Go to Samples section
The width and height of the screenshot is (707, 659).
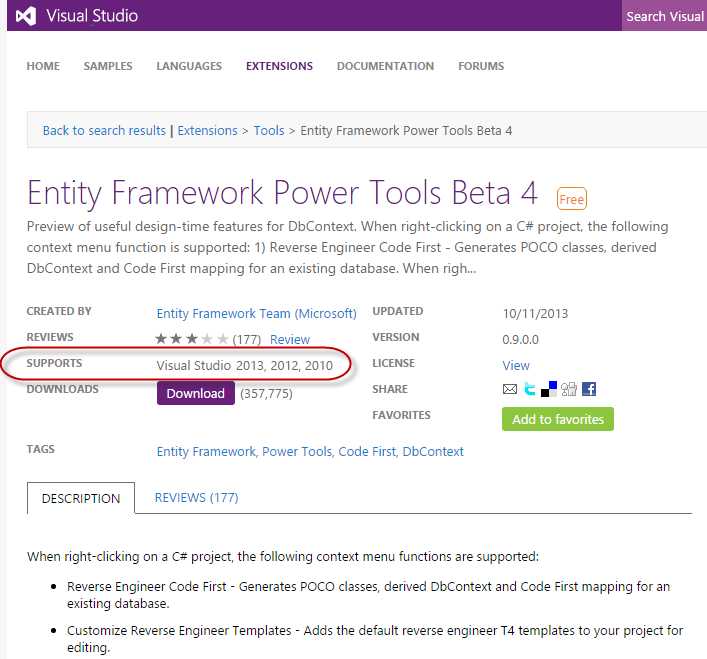(x=108, y=66)
